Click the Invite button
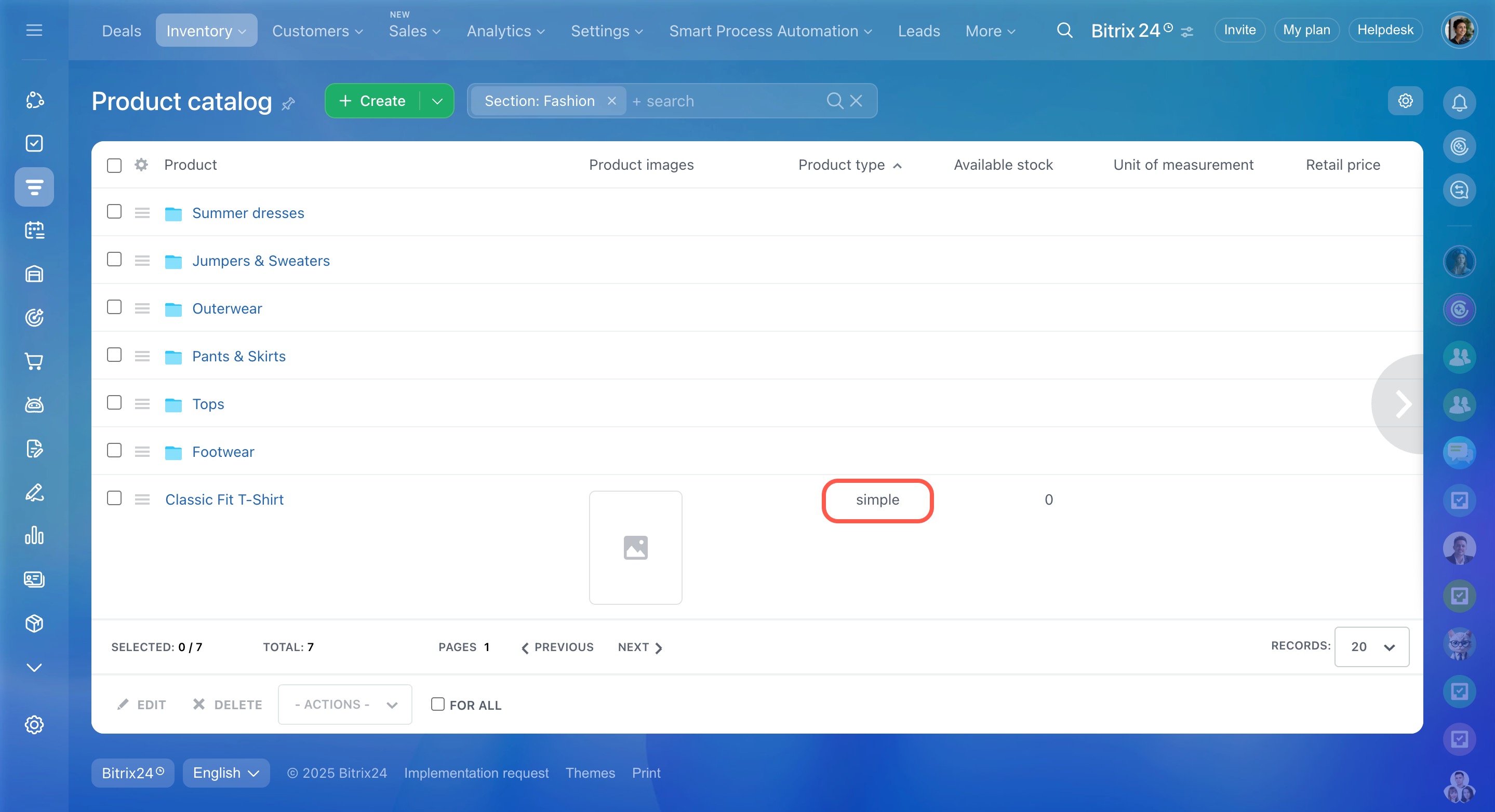The height and width of the screenshot is (812, 1495). 1239,30
